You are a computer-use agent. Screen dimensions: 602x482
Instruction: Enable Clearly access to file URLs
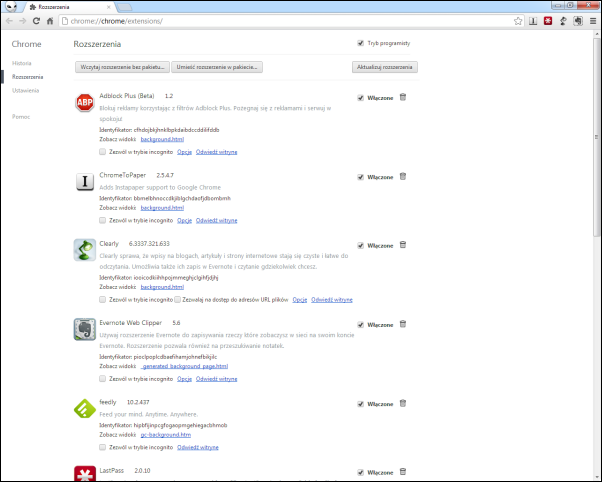[177, 299]
